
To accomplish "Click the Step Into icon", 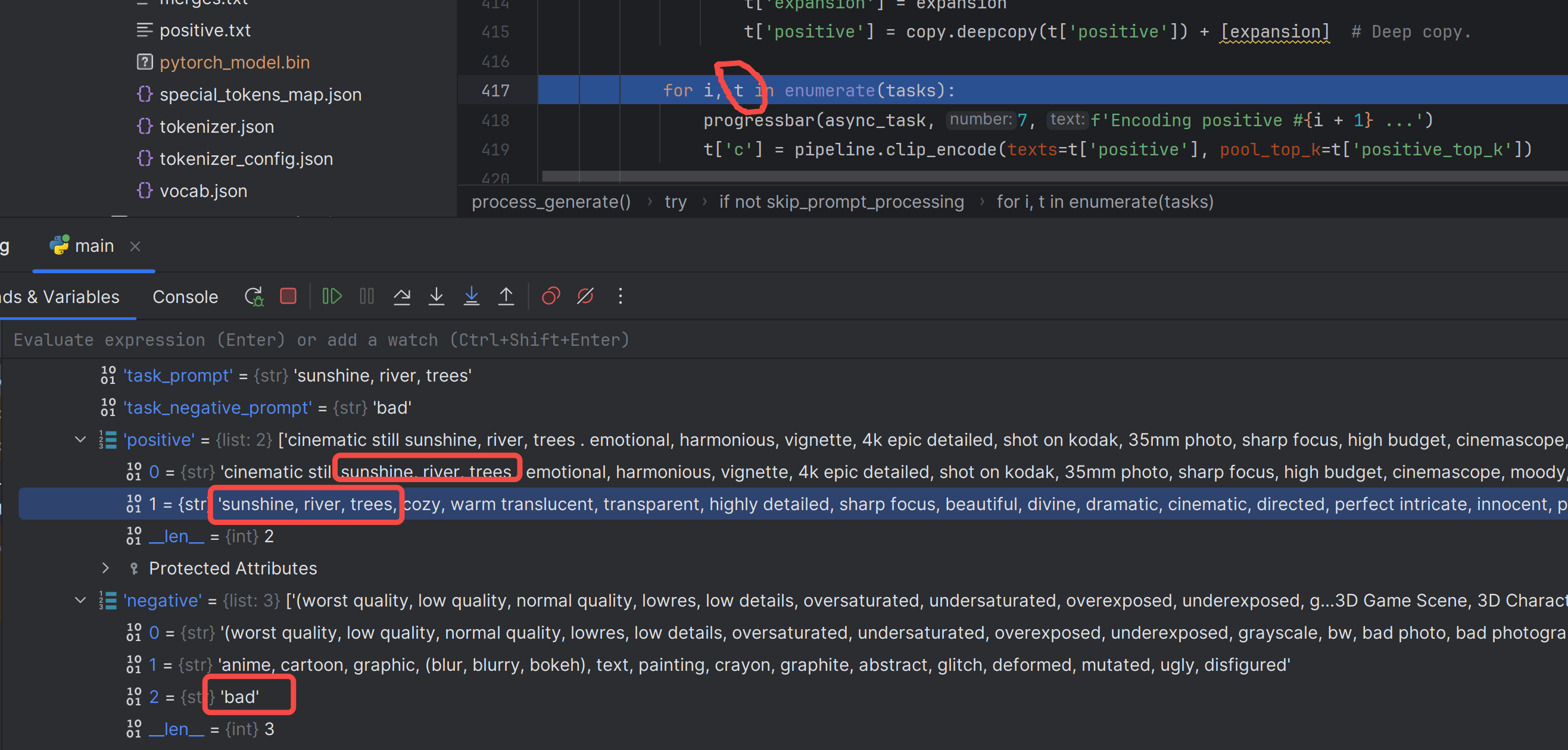I will point(437,297).
